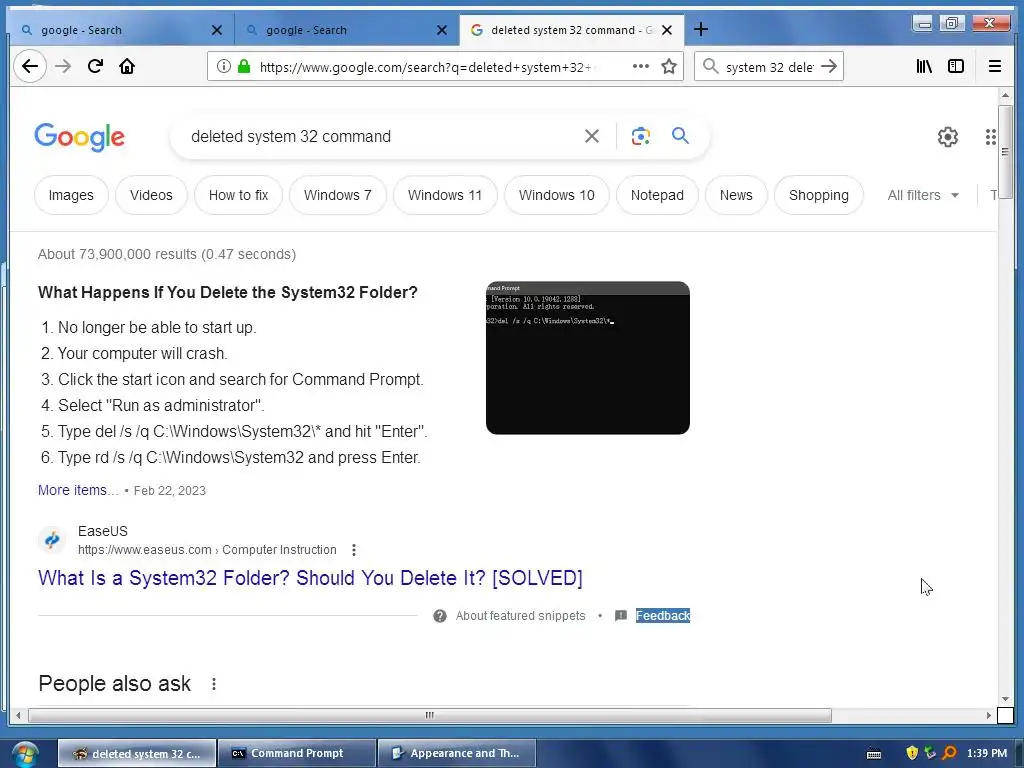
Task: Open the command prompt snippet thumbnail
Action: (588, 358)
